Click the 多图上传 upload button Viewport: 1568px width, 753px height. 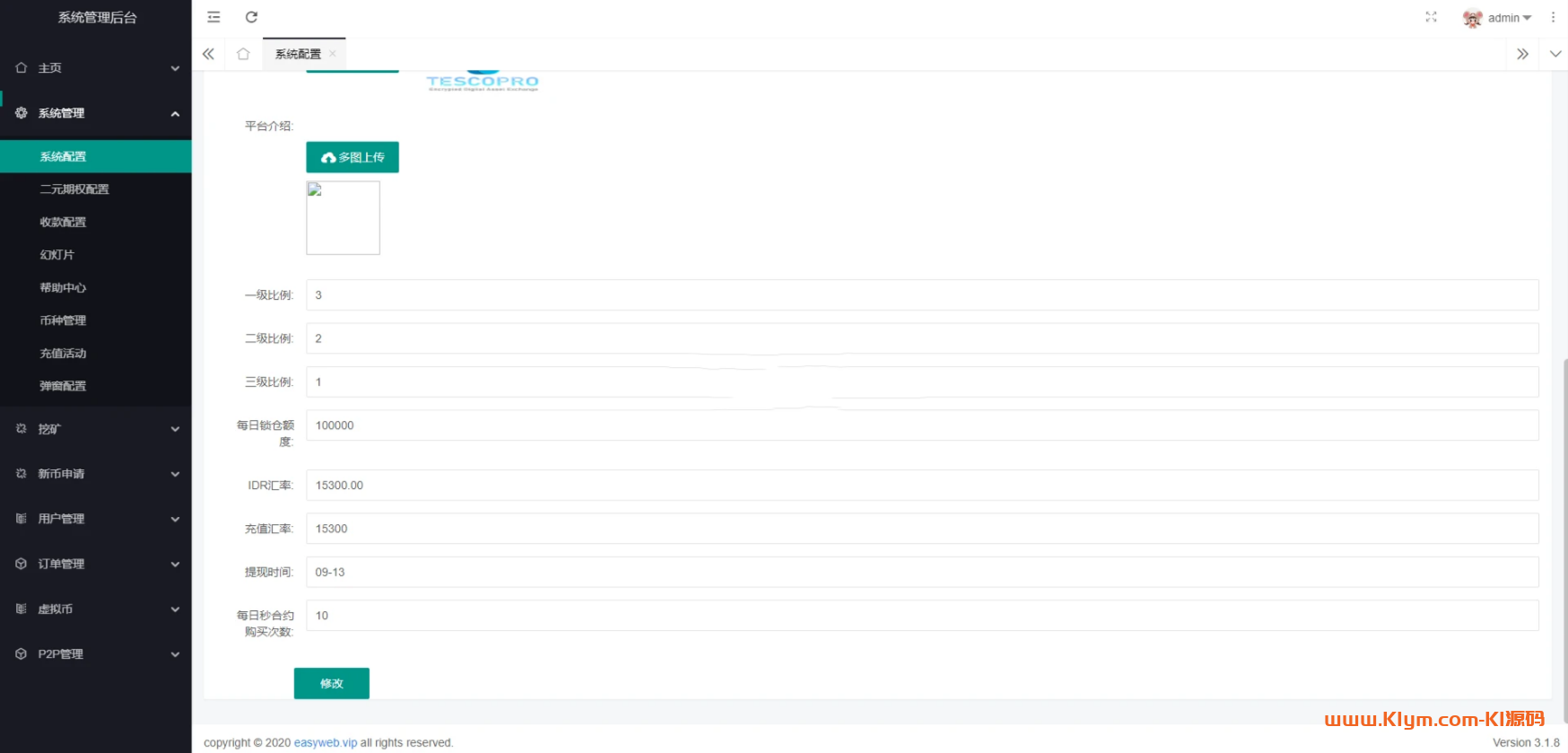[353, 157]
